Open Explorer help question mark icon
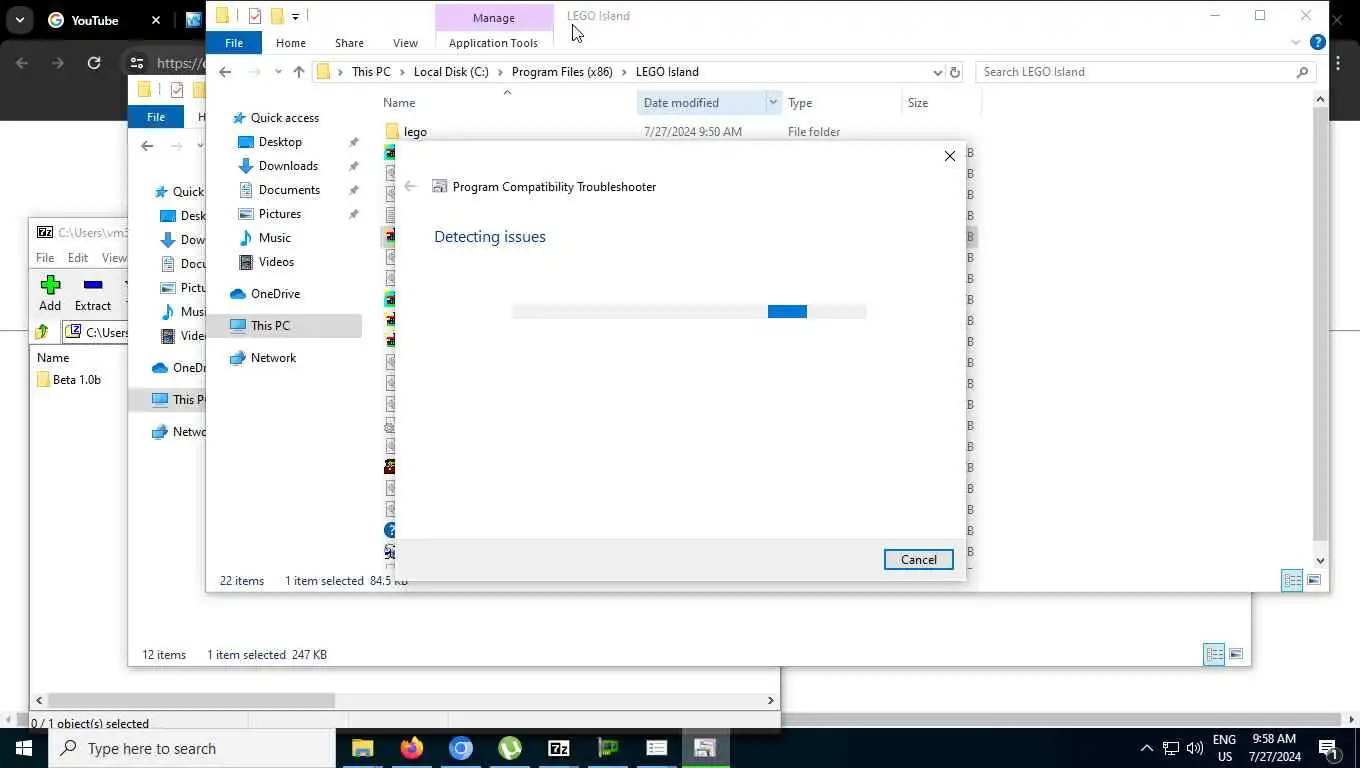The width and height of the screenshot is (1360, 768). [x=1318, y=42]
